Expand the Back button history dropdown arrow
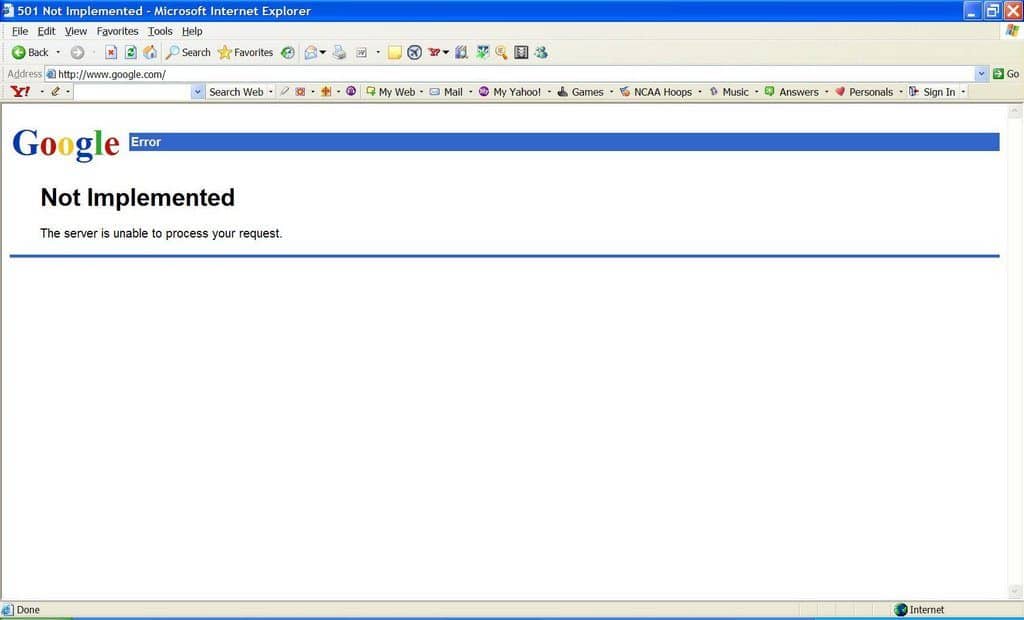Viewport: 1024px width, 620px height. pyautogui.click(x=58, y=52)
